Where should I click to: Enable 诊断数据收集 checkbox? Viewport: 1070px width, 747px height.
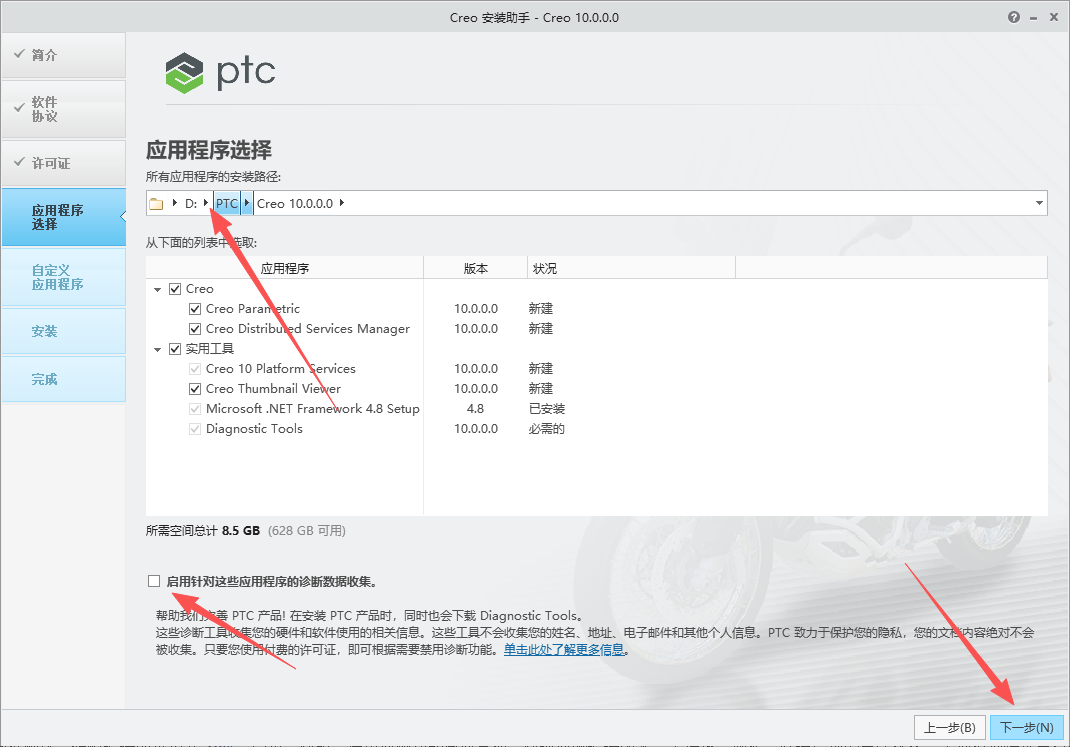tap(153, 580)
